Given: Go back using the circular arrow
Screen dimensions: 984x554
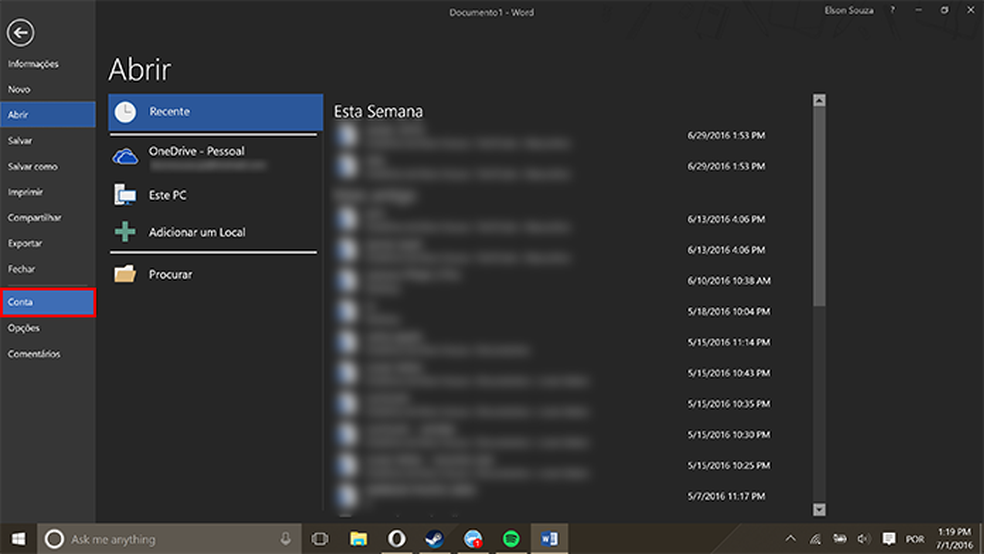Looking at the screenshot, I should (21, 32).
